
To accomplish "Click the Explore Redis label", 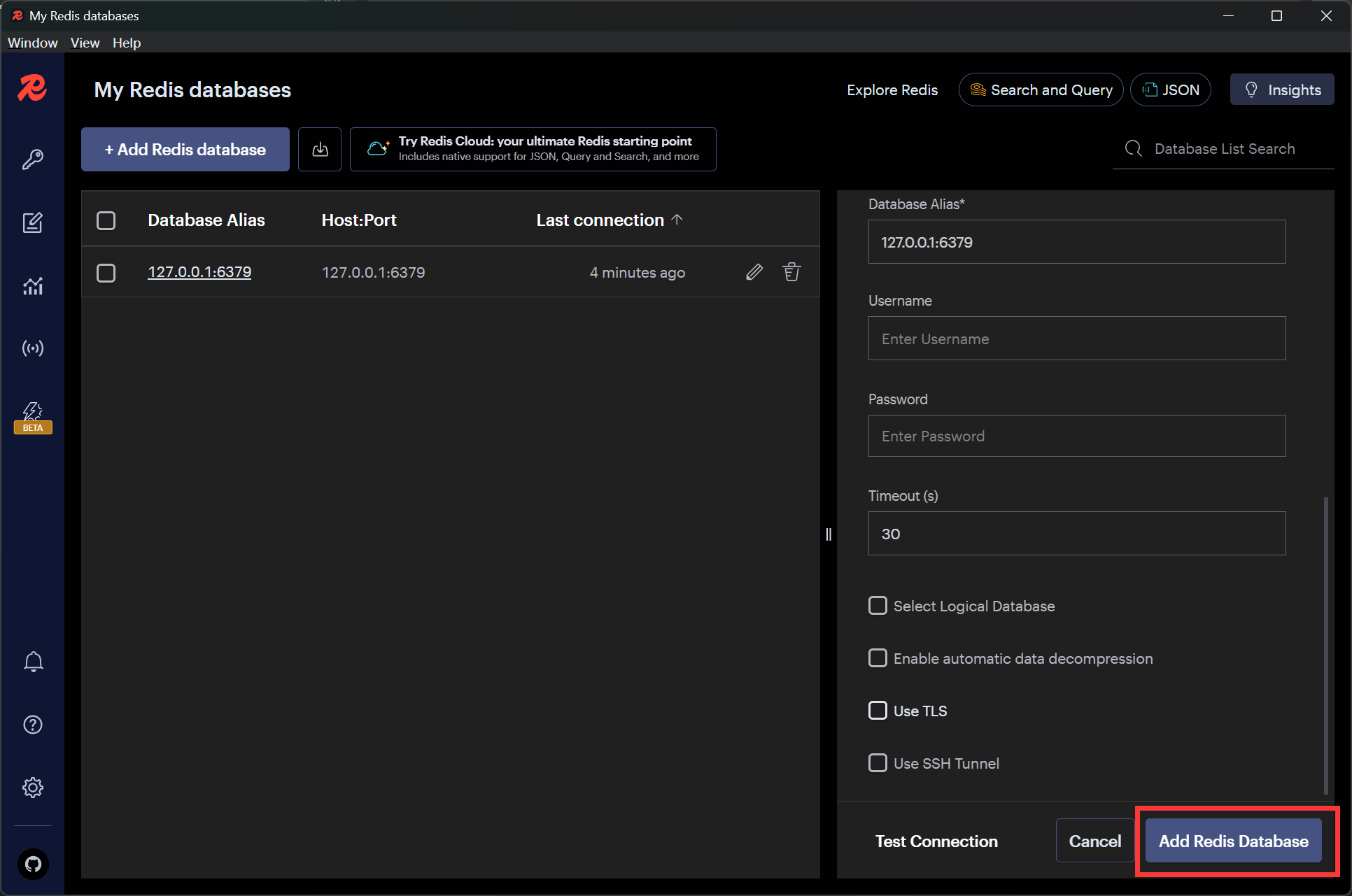I will coord(892,90).
